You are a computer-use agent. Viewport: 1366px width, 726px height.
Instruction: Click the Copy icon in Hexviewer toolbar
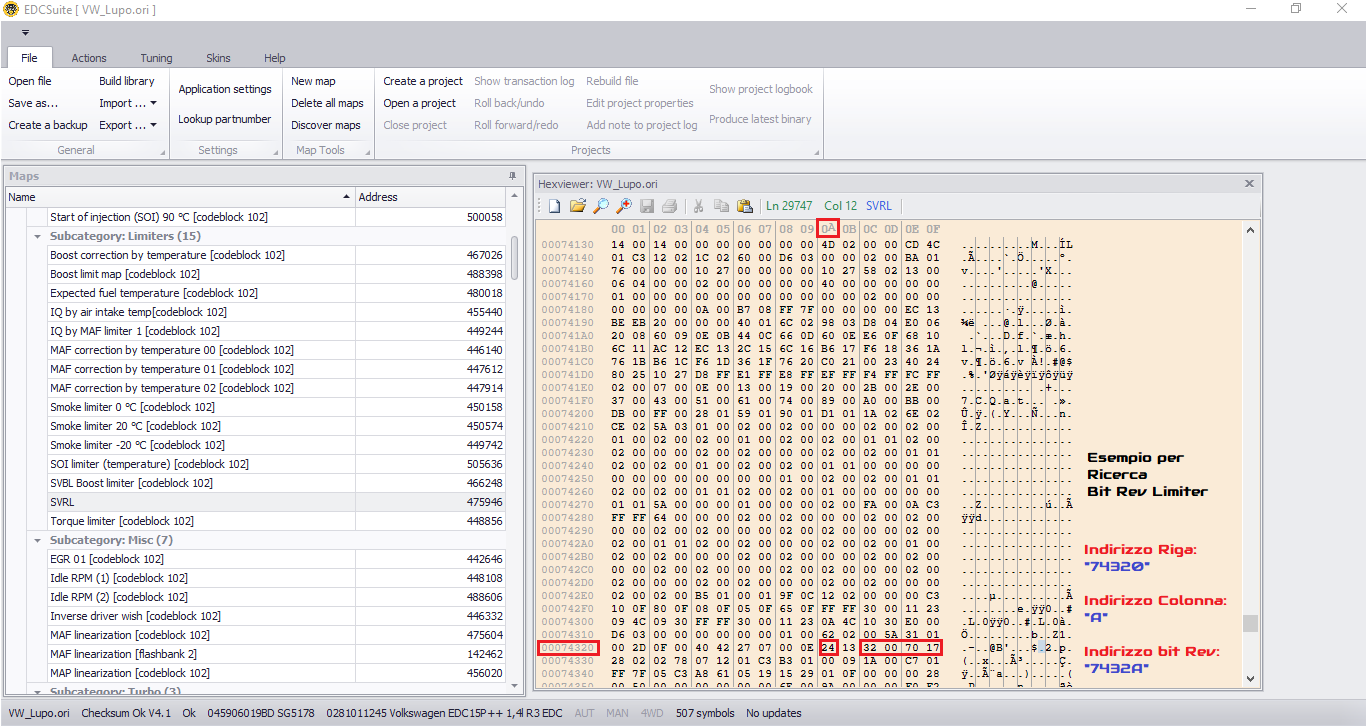click(721, 206)
